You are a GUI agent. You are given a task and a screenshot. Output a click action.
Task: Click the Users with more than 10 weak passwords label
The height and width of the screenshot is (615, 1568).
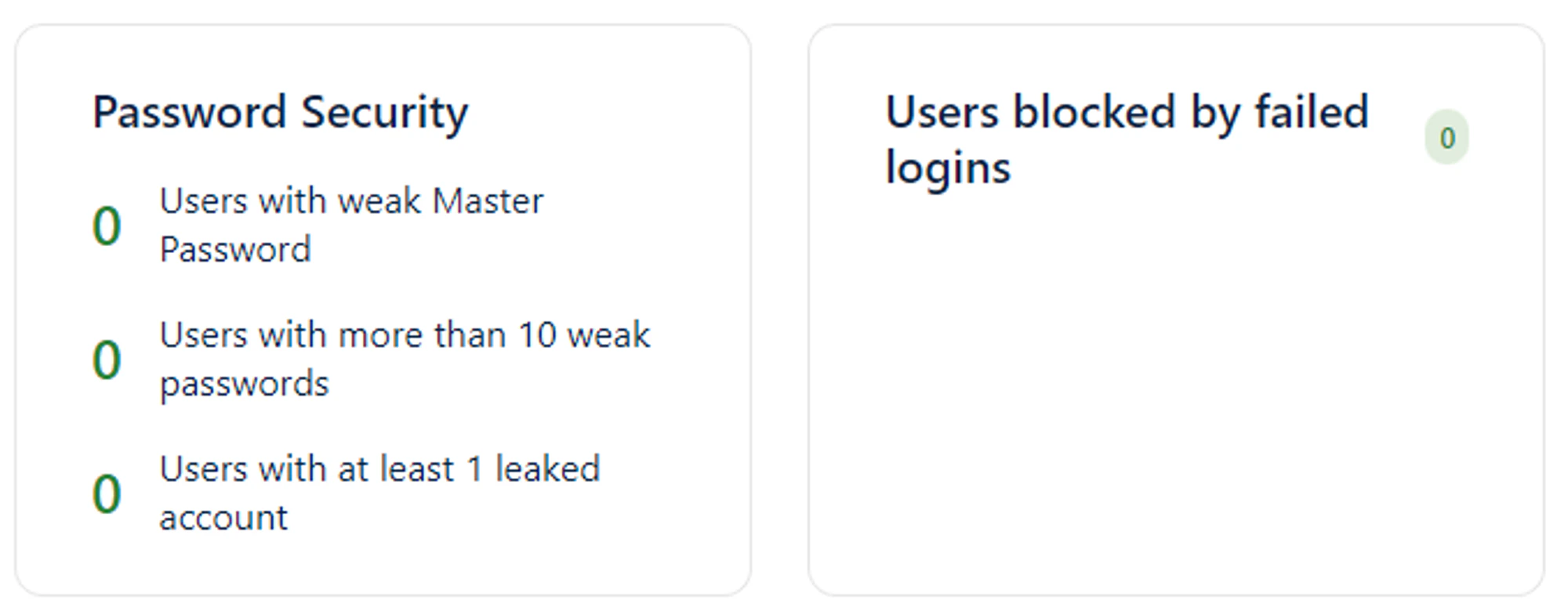click(405, 359)
